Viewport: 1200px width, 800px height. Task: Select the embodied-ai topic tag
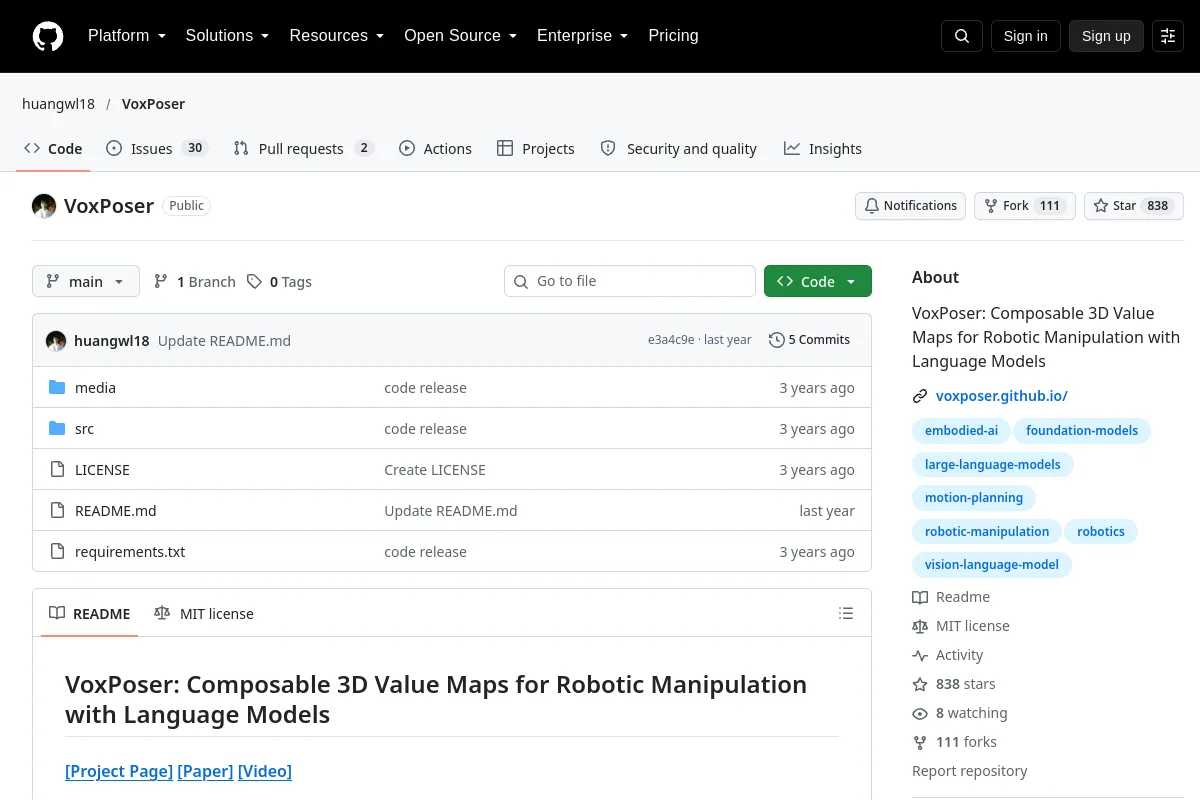click(x=961, y=431)
